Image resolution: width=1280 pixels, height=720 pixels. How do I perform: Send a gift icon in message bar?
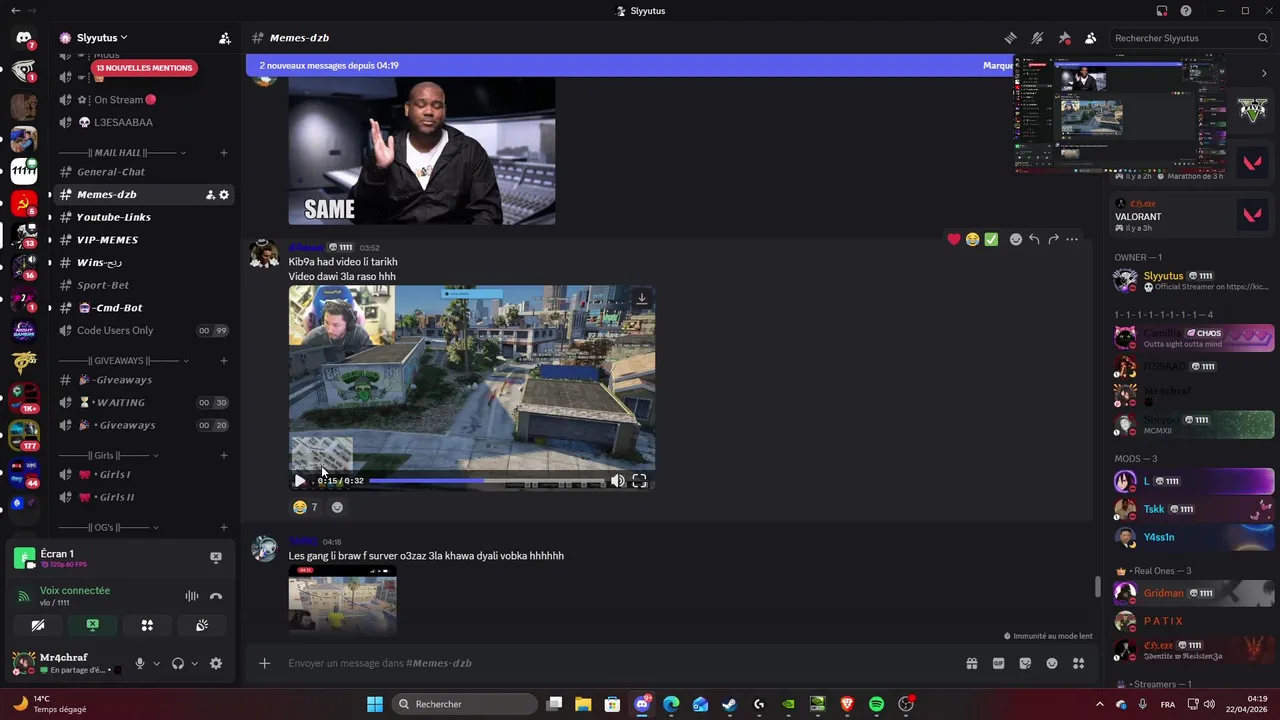pos(971,663)
